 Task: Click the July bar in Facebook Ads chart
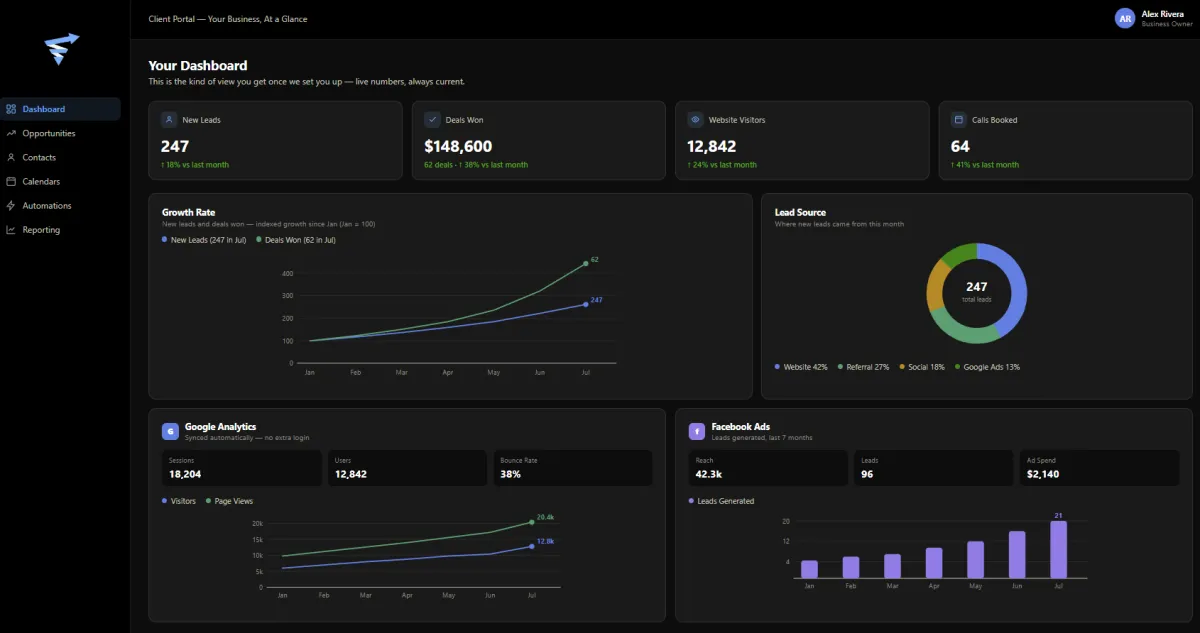1058,549
